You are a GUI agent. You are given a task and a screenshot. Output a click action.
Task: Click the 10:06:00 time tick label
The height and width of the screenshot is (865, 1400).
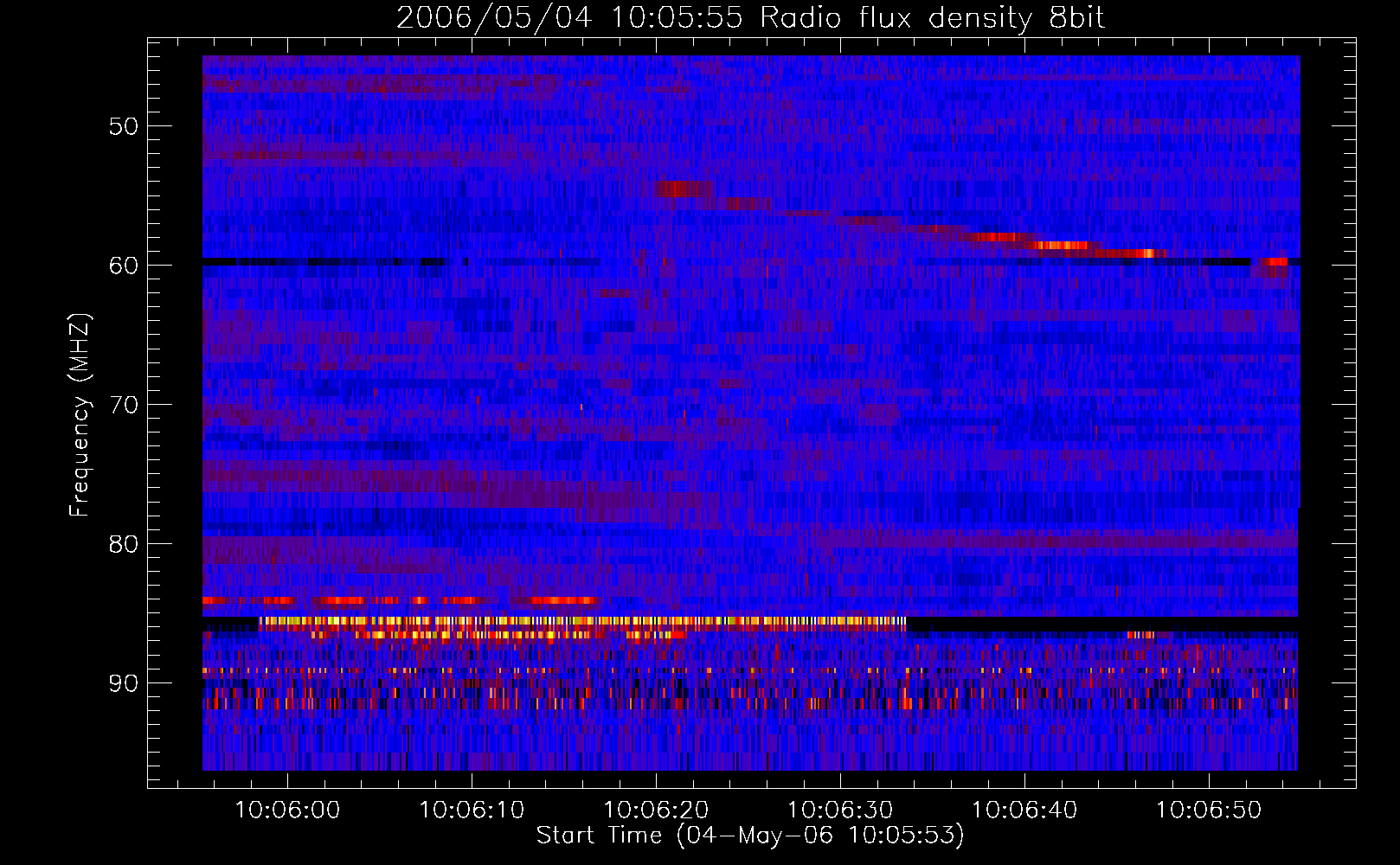pyautogui.click(x=287, y=811)
